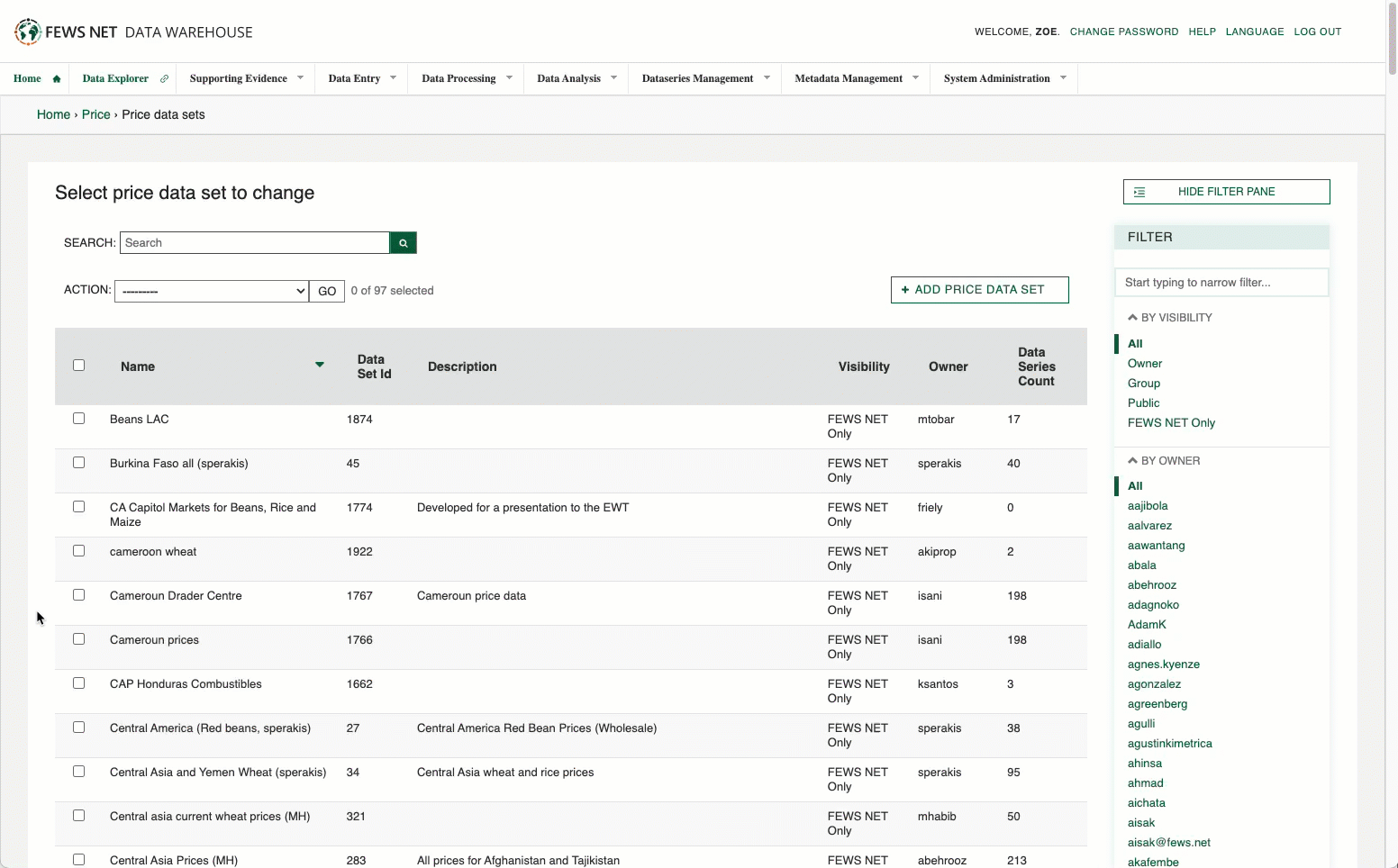Toggle the select-all checkbox in table header
Viewport: 1398px width, 868px height.
pyautogui.click(x=79, y=366)
